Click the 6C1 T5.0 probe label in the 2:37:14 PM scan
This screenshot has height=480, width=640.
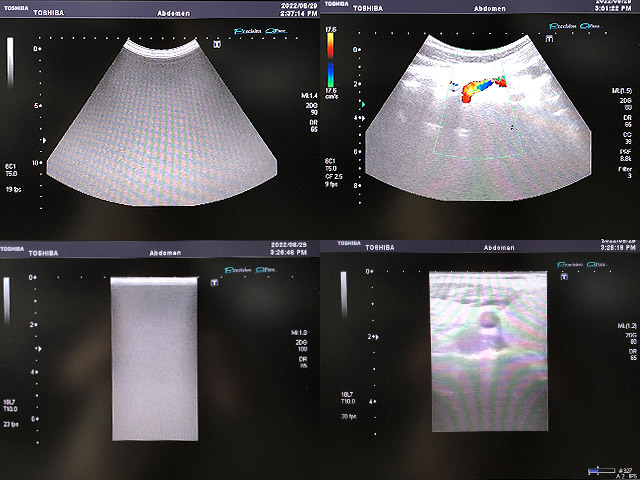click(x=11, y=170)
